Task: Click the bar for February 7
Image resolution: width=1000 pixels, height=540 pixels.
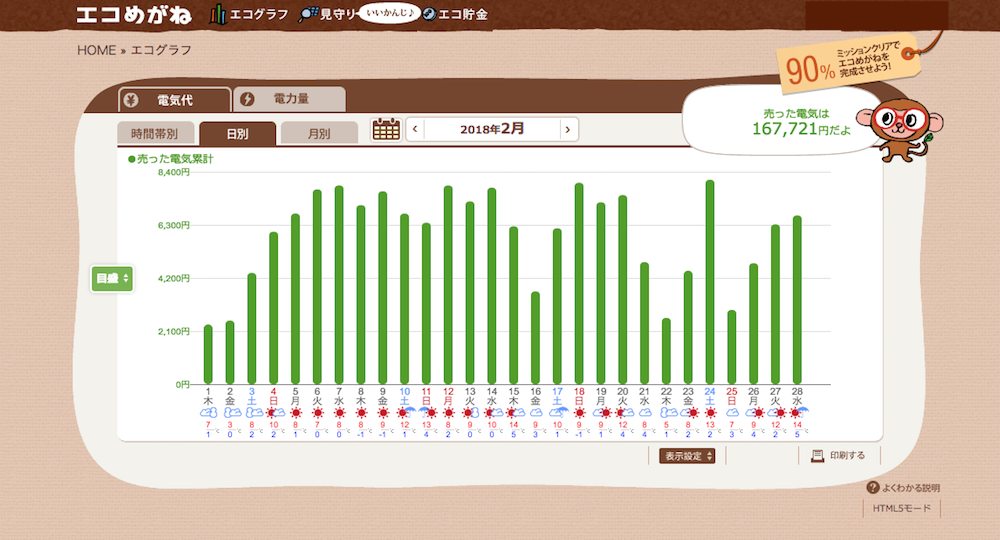Action: (x=339, y=285)
